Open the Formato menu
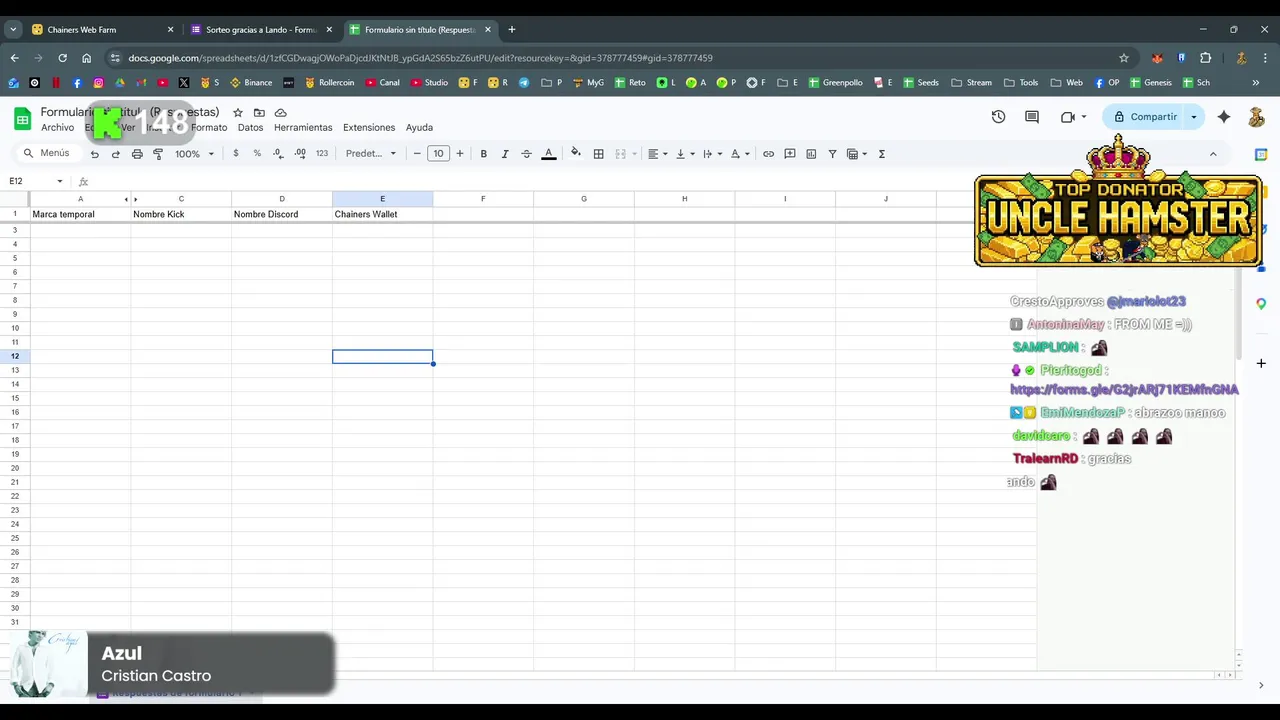Image resolution: width=1280 pixels, height=720 pixels. [x=209, y=128]
